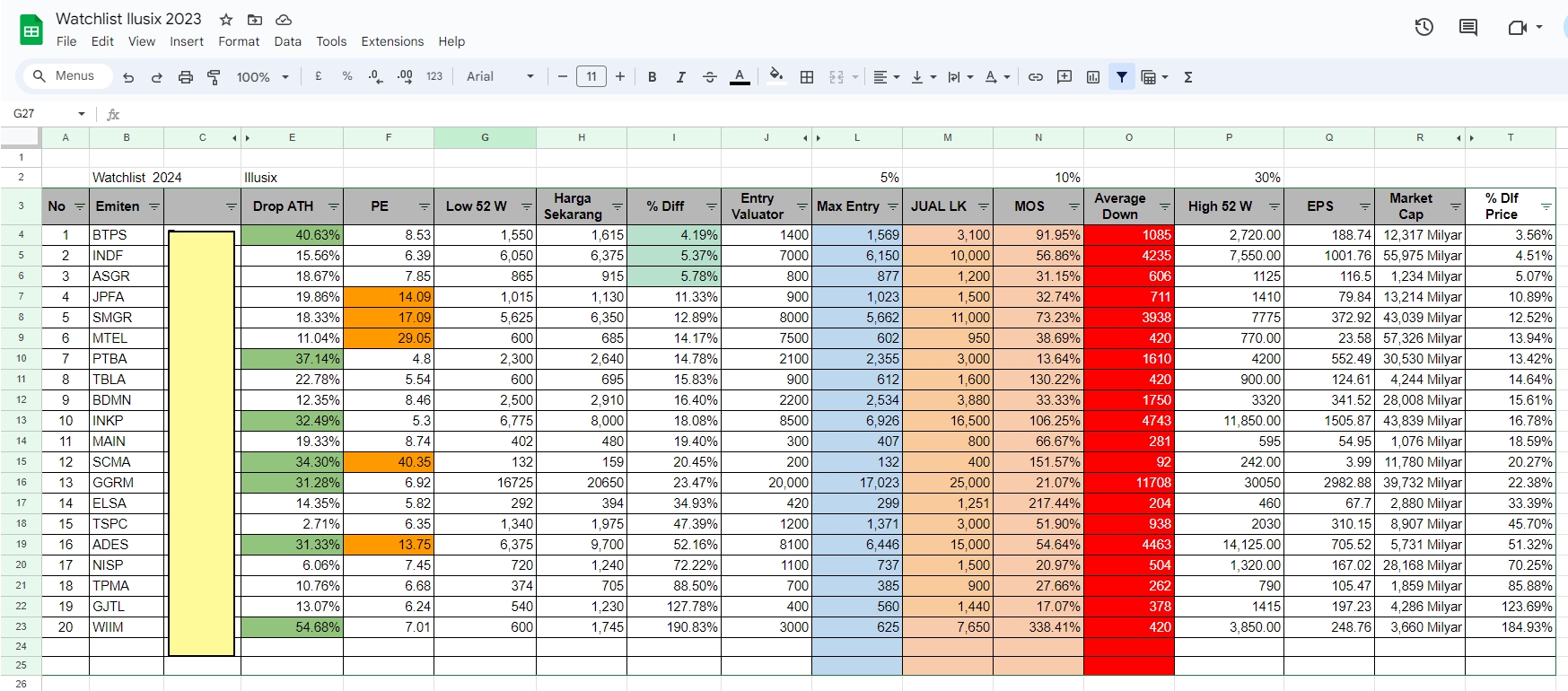Select the BTPS emiten cell

coord(127,235)
